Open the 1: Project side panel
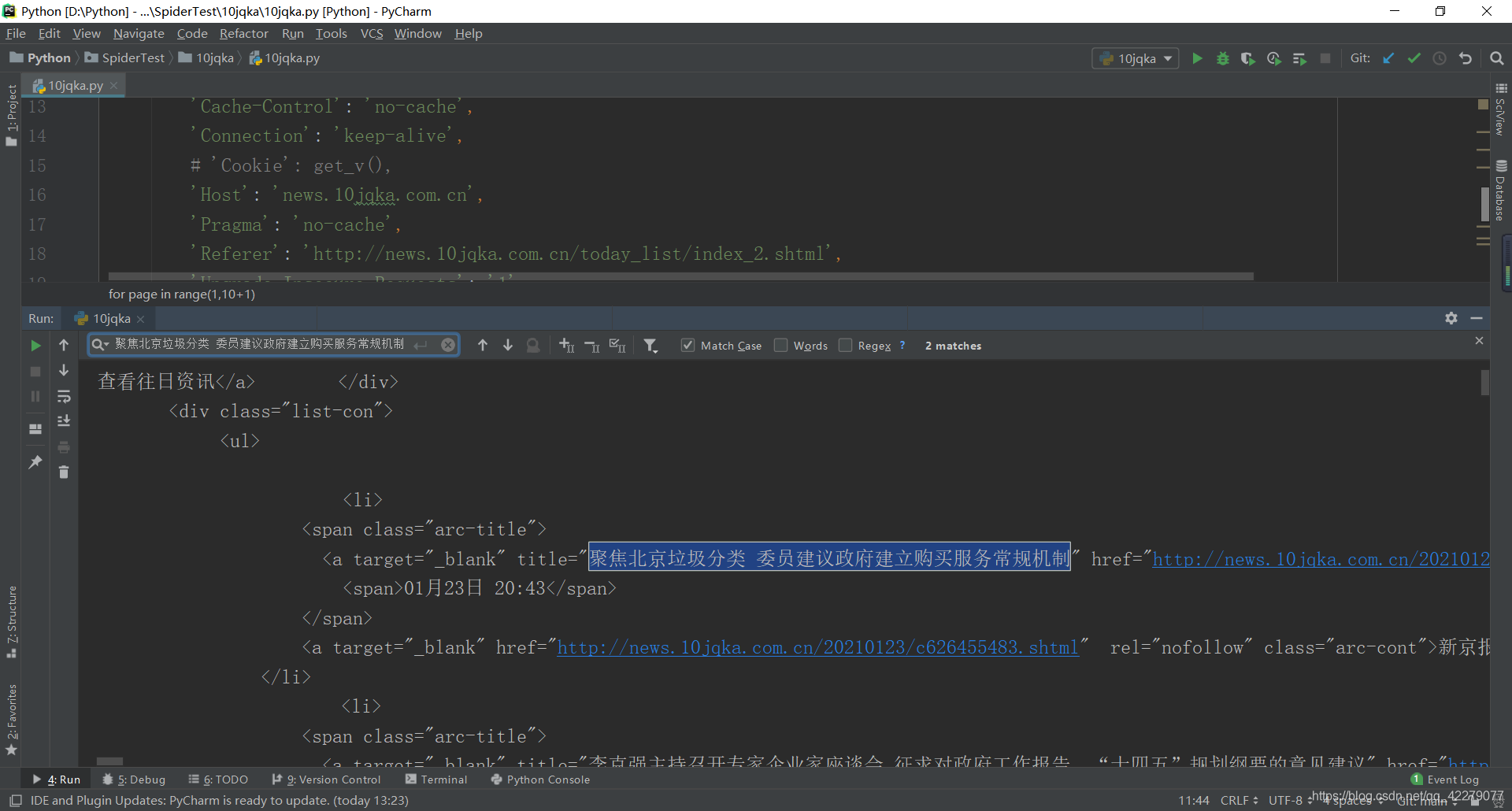Screen dimensions: 1512x811 (11, 115)
